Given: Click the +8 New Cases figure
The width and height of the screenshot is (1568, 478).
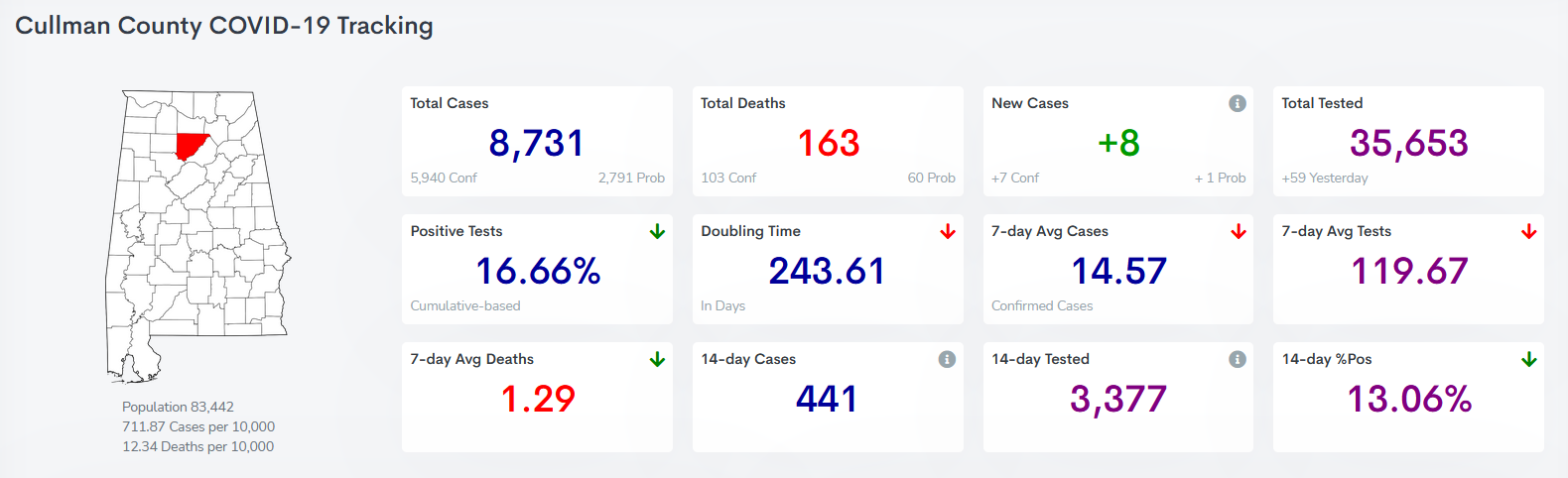Looking at the screenshot, I should pos(1117,144).
